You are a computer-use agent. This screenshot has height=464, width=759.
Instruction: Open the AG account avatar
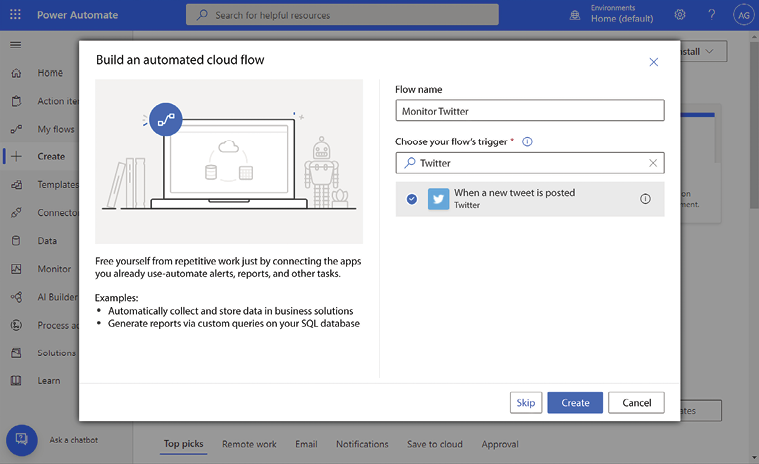tap(744, 15)
